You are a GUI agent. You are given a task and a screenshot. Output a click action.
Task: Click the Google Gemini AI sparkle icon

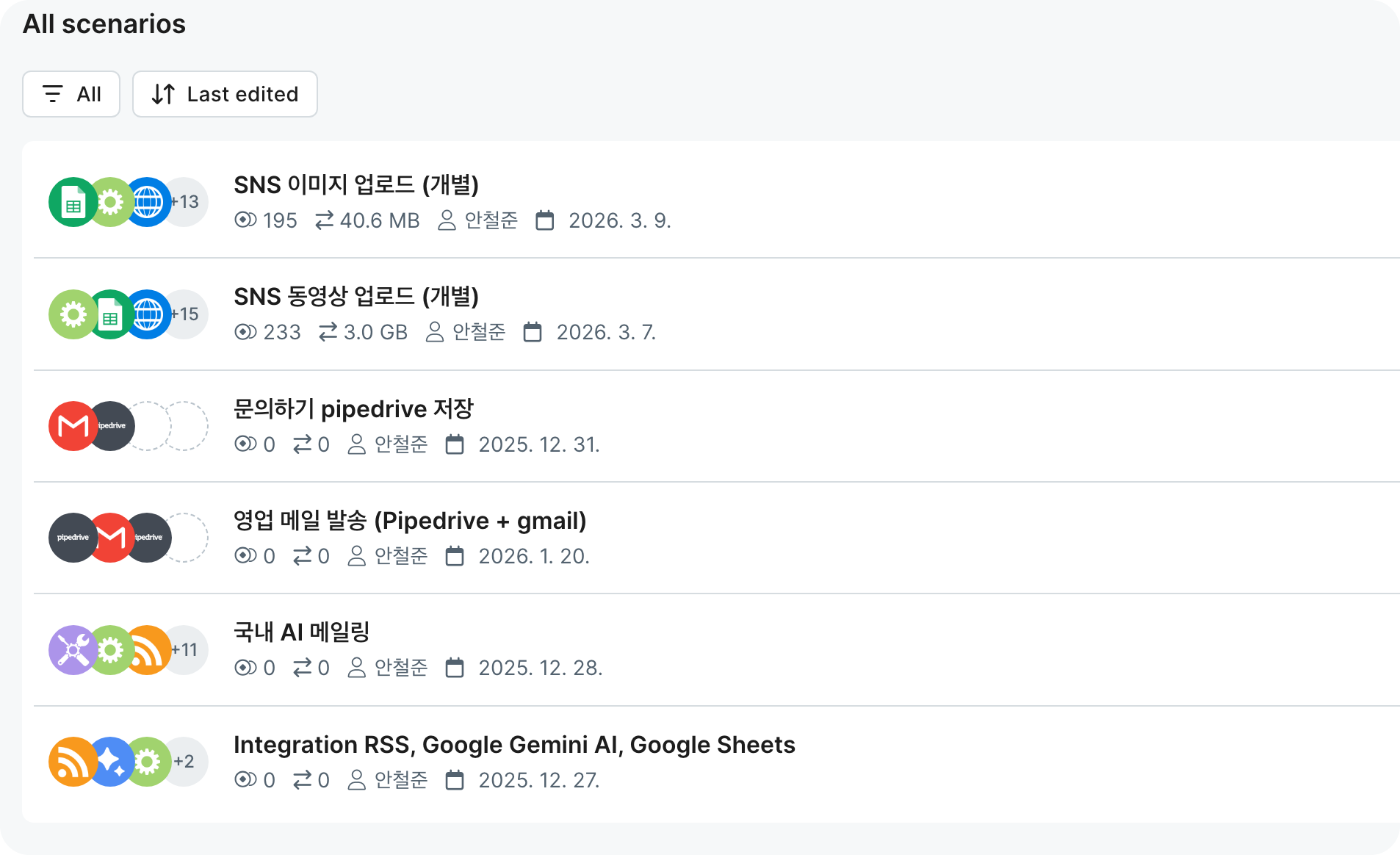pyautogui.click(x=110, y=762)
